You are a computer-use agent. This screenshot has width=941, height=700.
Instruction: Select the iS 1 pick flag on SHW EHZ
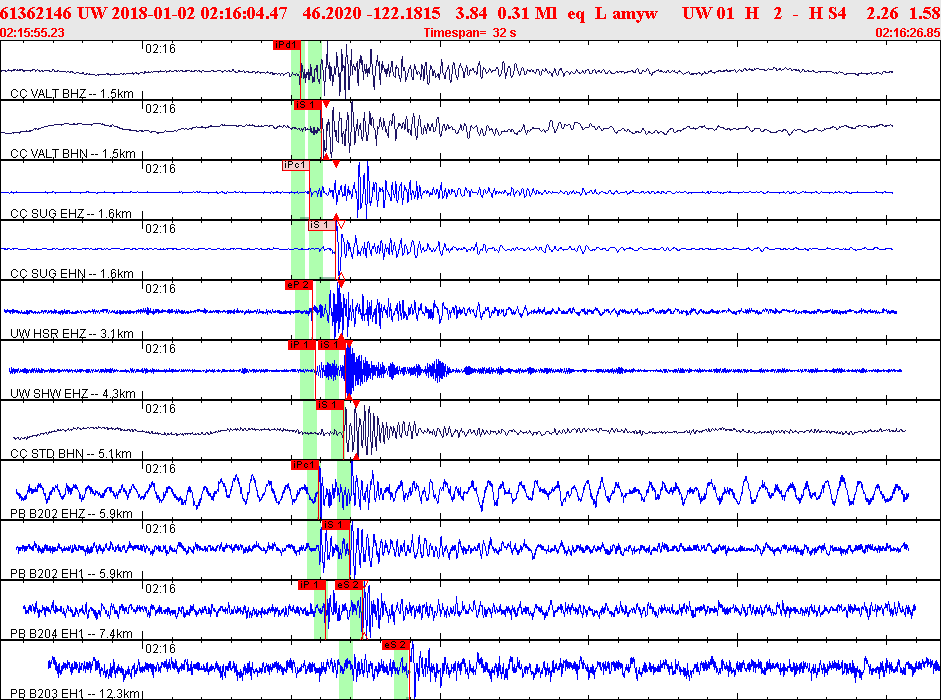pyautogui.click(x=331, y=345)
